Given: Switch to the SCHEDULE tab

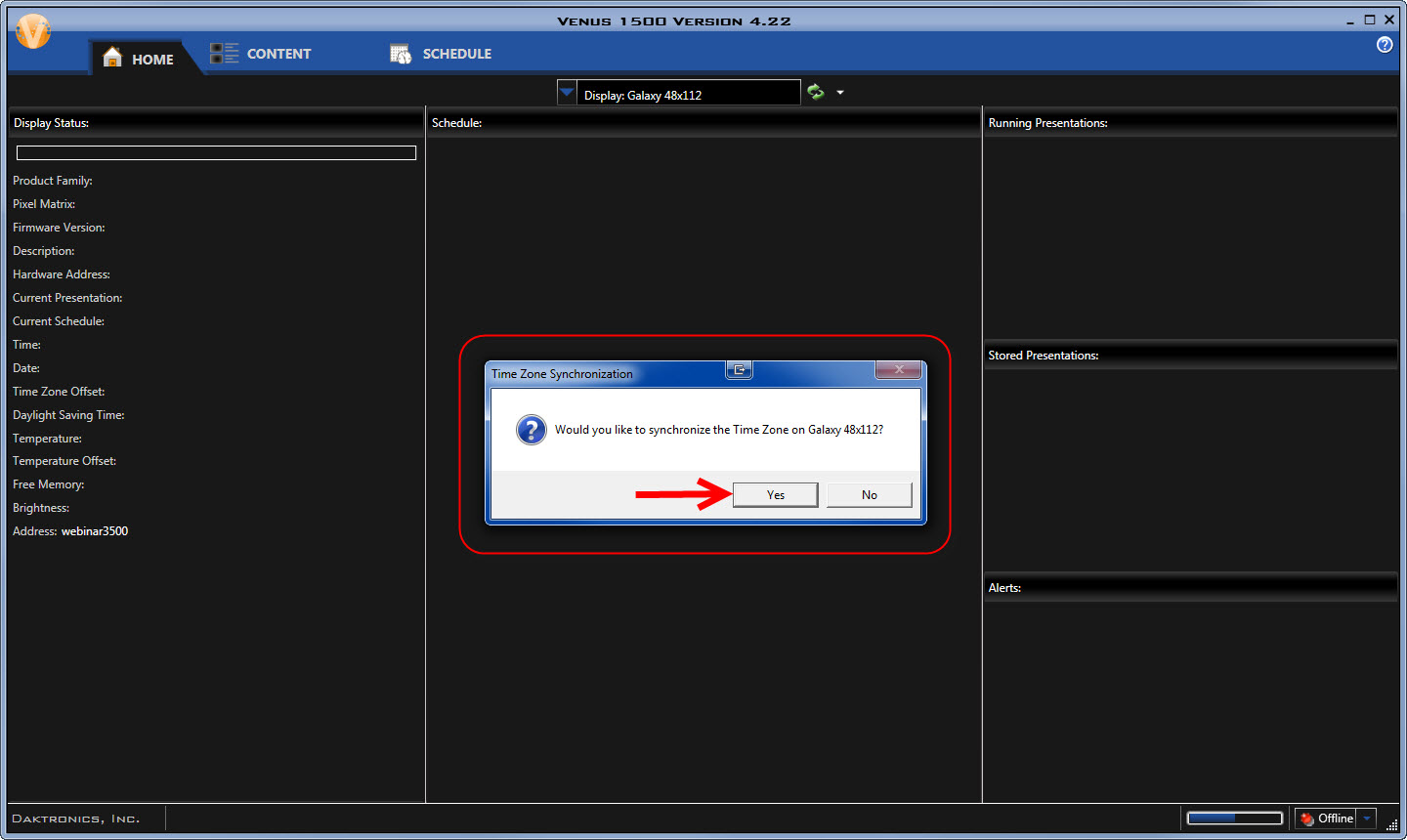Looking at the screenshot, I should 456,54.
